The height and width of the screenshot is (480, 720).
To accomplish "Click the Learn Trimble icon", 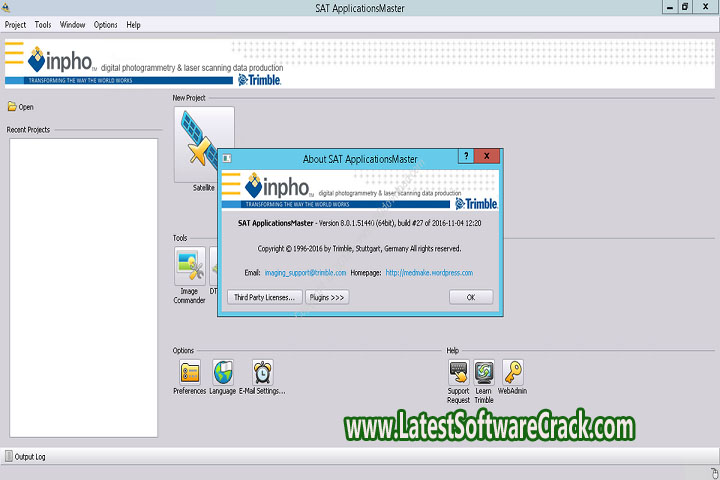I will 484,373.
